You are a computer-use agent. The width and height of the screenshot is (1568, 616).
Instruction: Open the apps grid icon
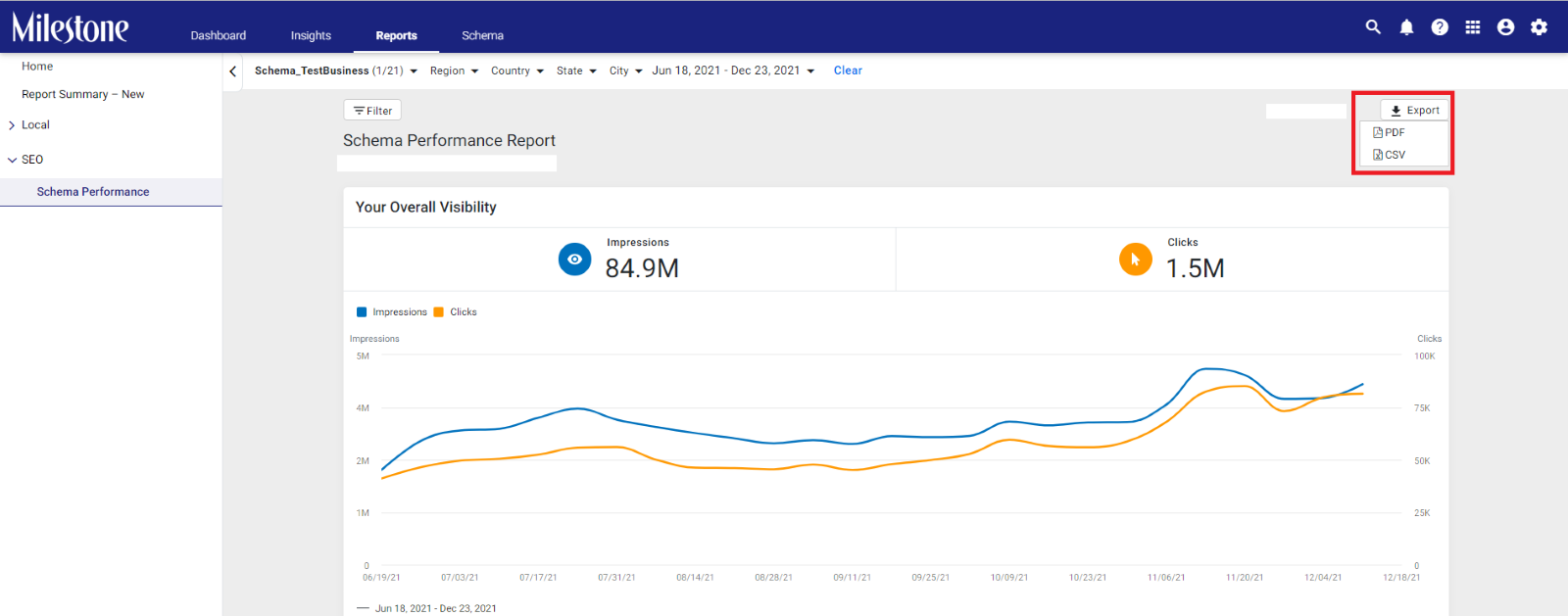(1473, 27)
